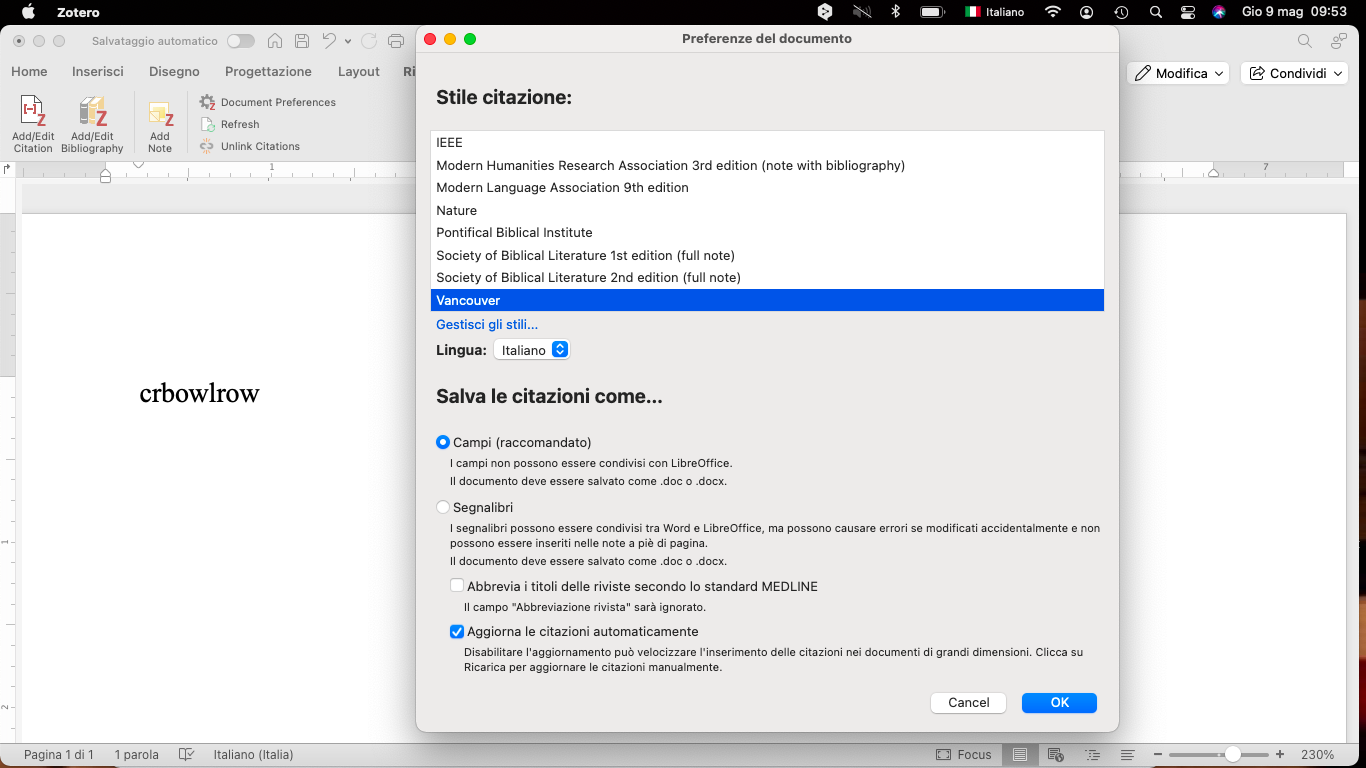The width and height of the screenshot is (1366, 768).
Task: Click the word crbowlrow in the document
Action: [x=199, y=393]
